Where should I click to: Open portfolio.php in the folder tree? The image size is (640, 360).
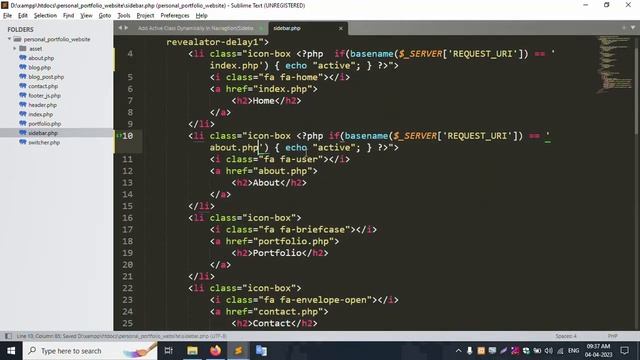click(x=44, y=124)
